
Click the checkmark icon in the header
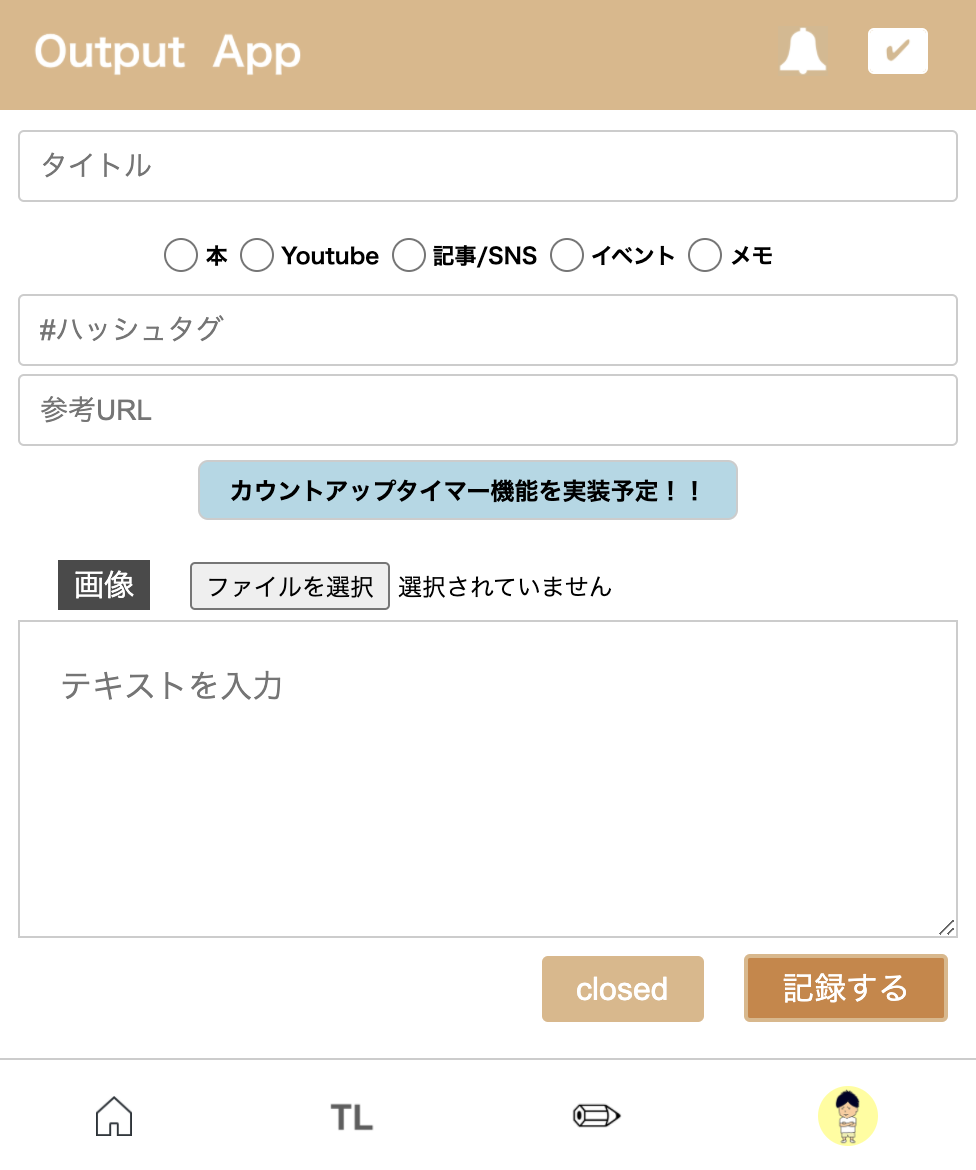[x=897, y=50]
